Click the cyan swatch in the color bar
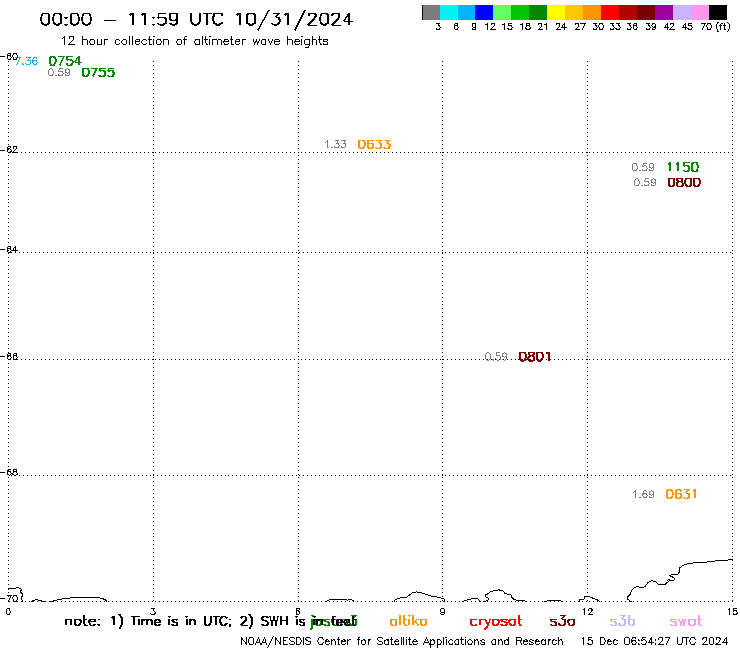Image resolution: width=740 pixels, height=650 pixels. (448, 12)
